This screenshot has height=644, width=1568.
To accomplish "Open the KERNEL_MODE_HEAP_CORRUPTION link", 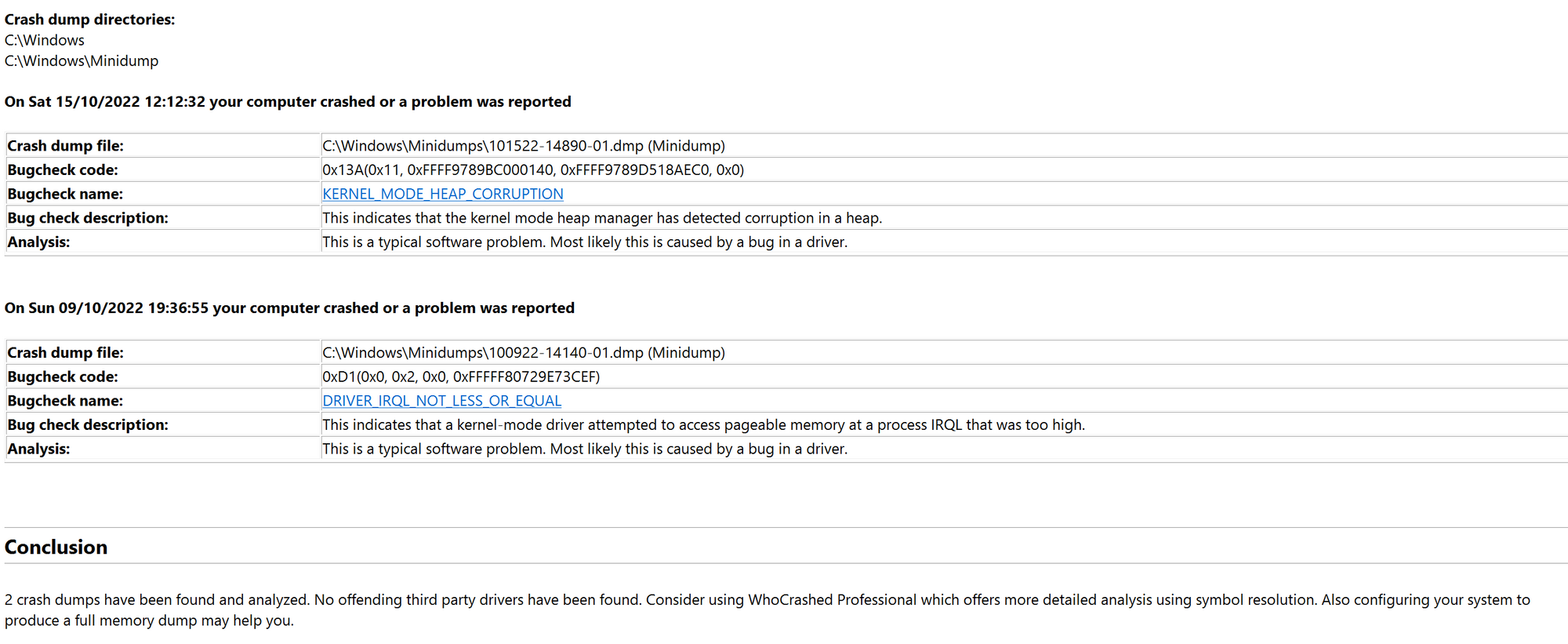I will (442, 194).
